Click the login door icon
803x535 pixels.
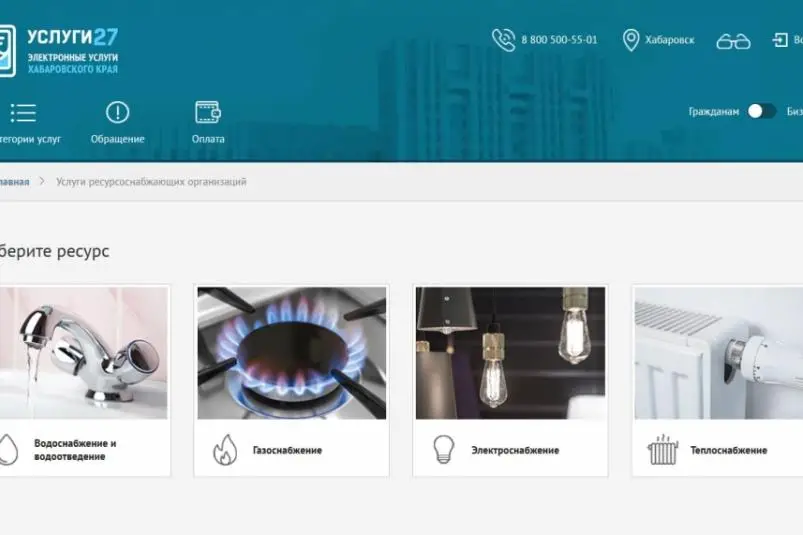780,40
